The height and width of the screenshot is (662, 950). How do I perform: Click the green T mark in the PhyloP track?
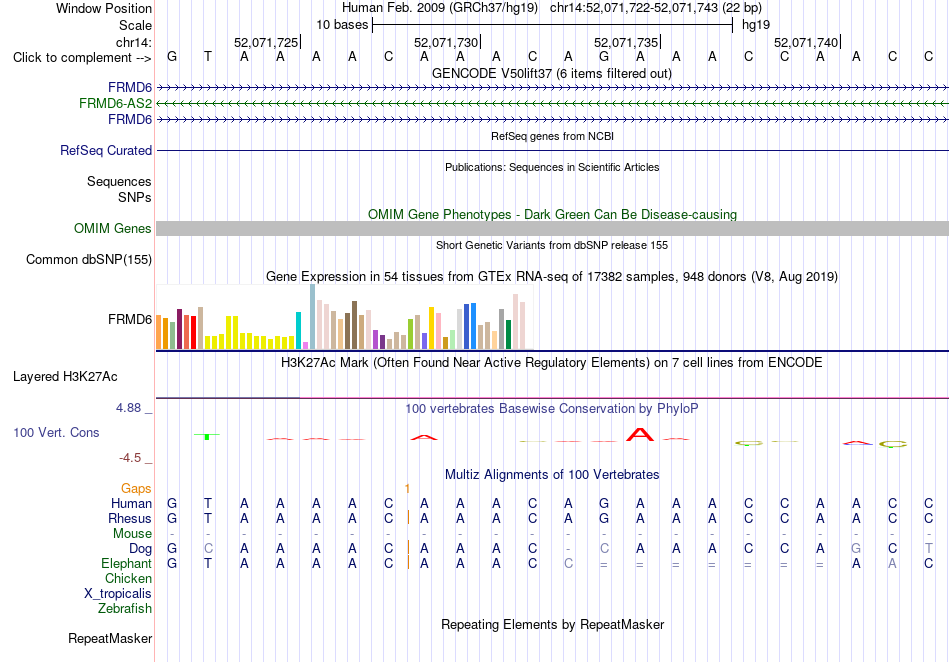coord(207,436)
